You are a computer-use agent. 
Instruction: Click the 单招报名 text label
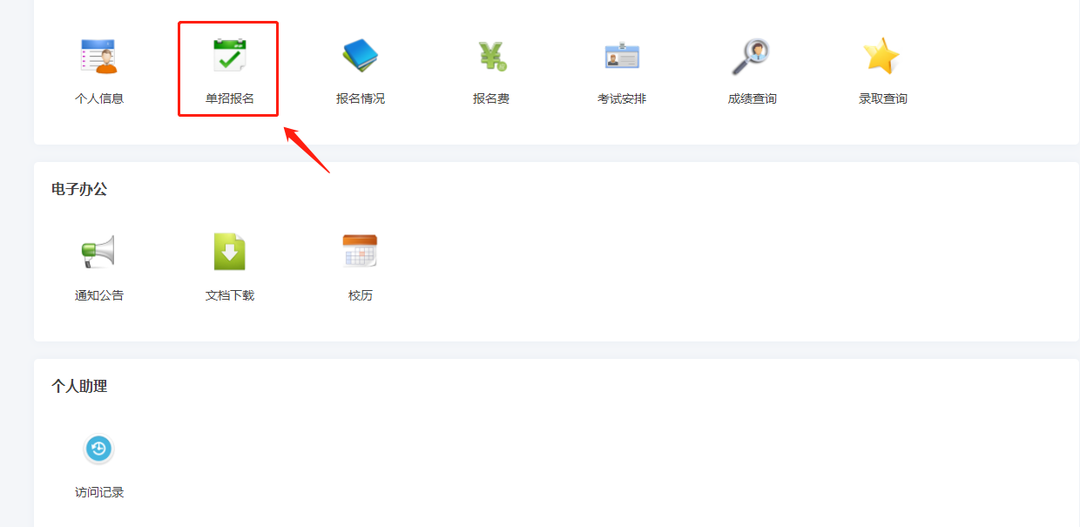[230, 99]
